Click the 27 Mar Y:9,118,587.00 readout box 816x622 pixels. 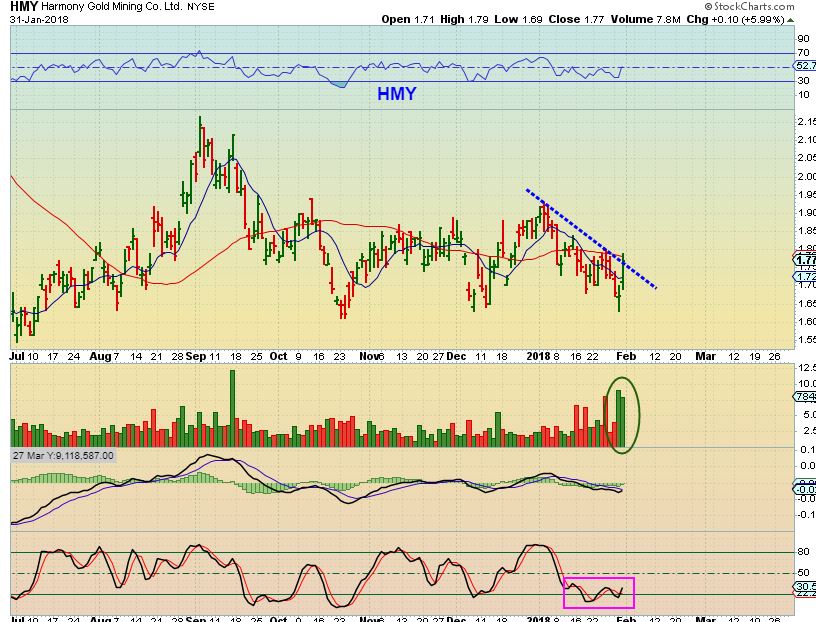(x=63, y=455)
